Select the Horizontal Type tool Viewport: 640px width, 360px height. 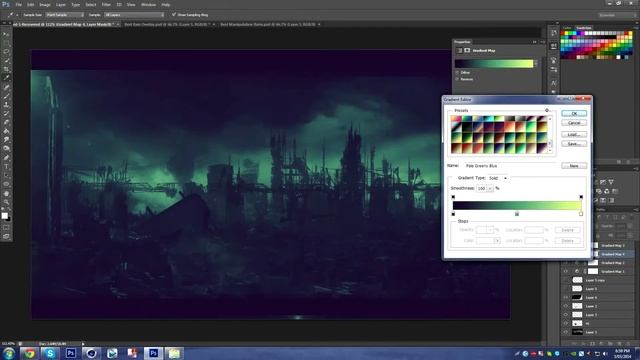(6, 166)
